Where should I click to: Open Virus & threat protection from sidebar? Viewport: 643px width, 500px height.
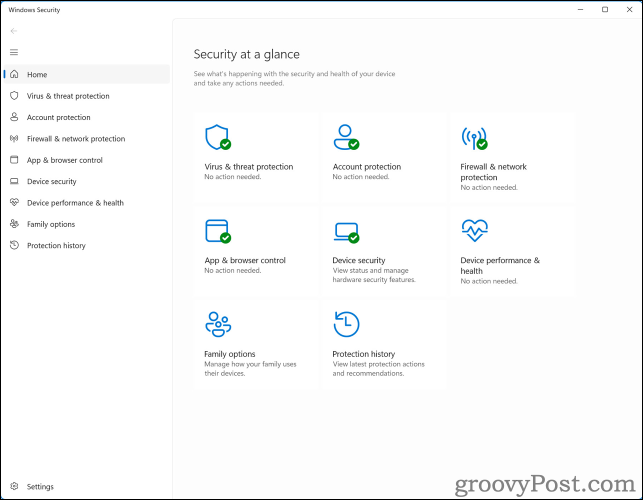[x=87, y=96]
